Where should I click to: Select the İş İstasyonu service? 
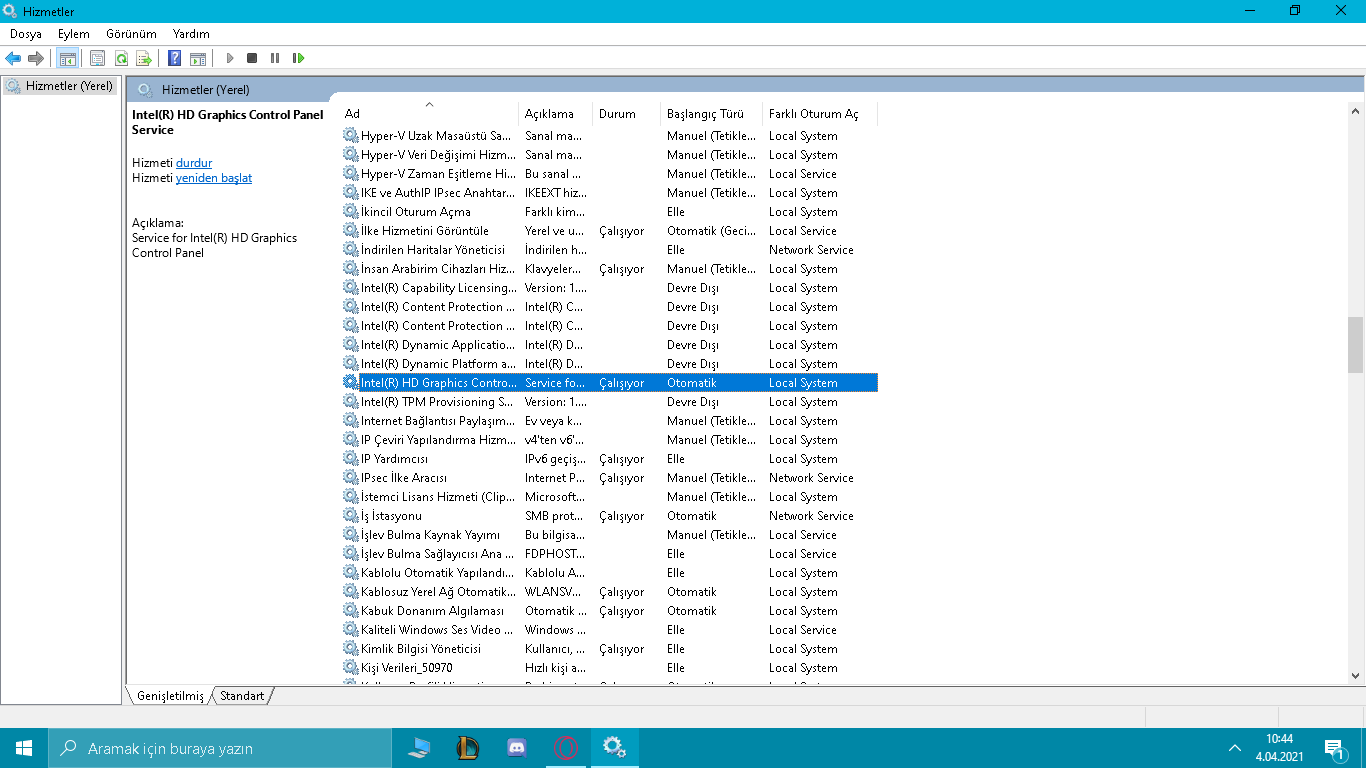click(x=609, y=516)
